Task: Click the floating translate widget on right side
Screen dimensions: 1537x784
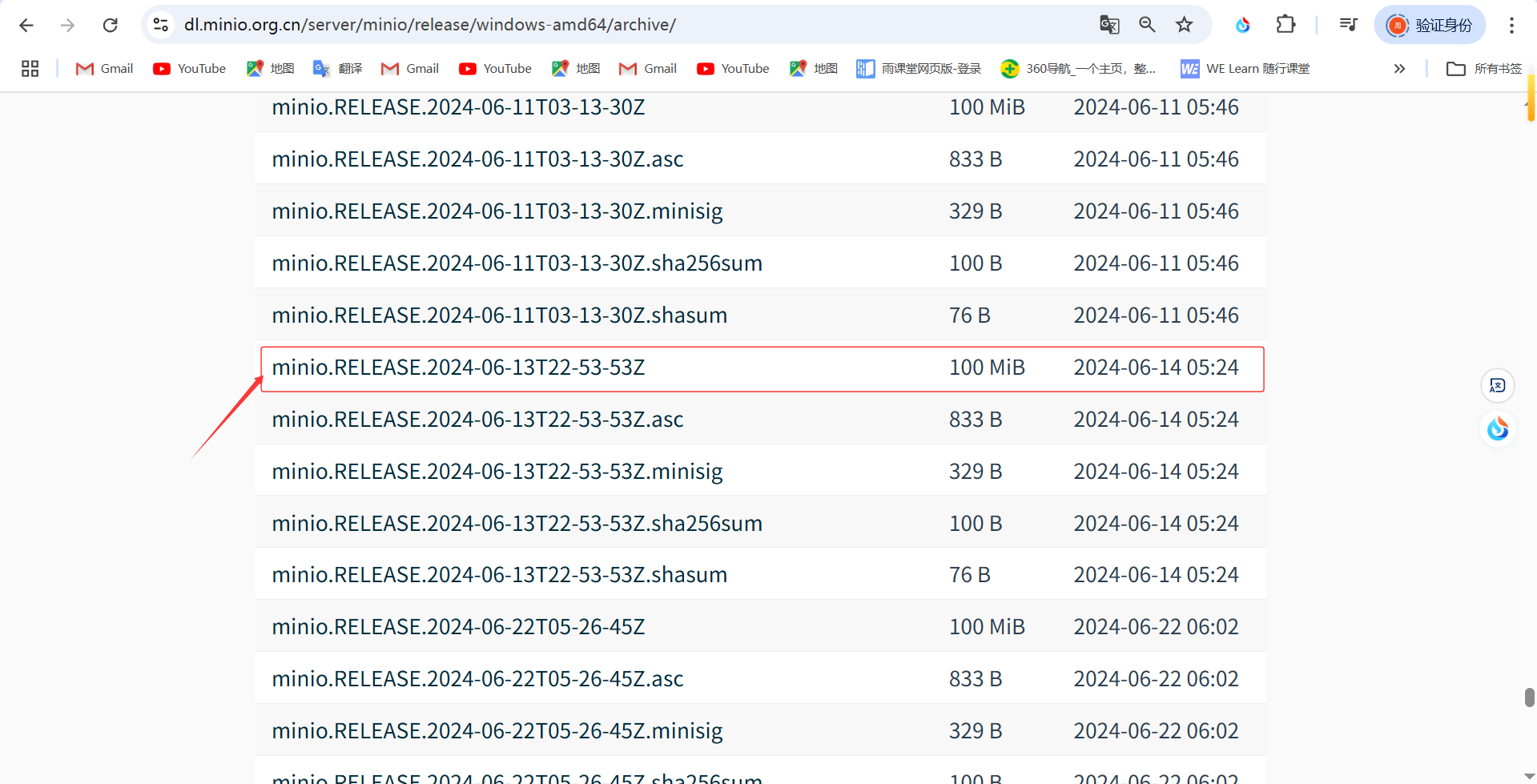Action: [1498, 386]
